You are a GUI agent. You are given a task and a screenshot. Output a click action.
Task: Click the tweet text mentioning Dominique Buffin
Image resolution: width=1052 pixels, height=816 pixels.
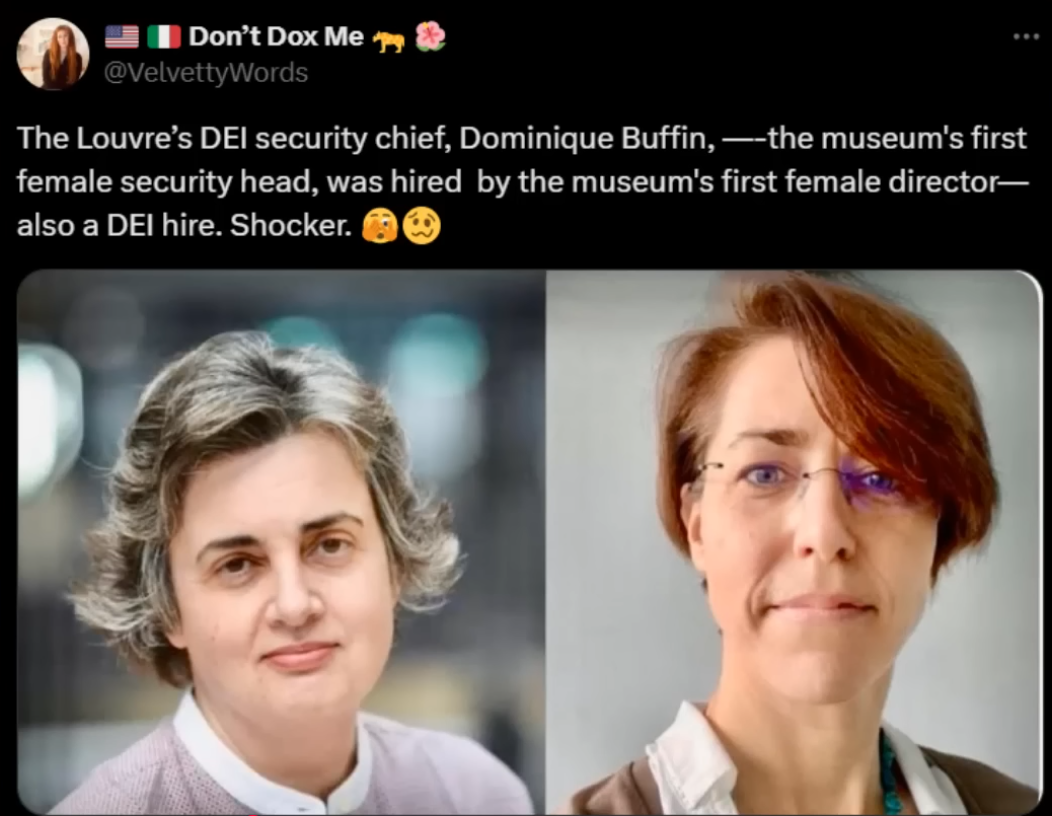pyautogui.click(x=522, y=182)
